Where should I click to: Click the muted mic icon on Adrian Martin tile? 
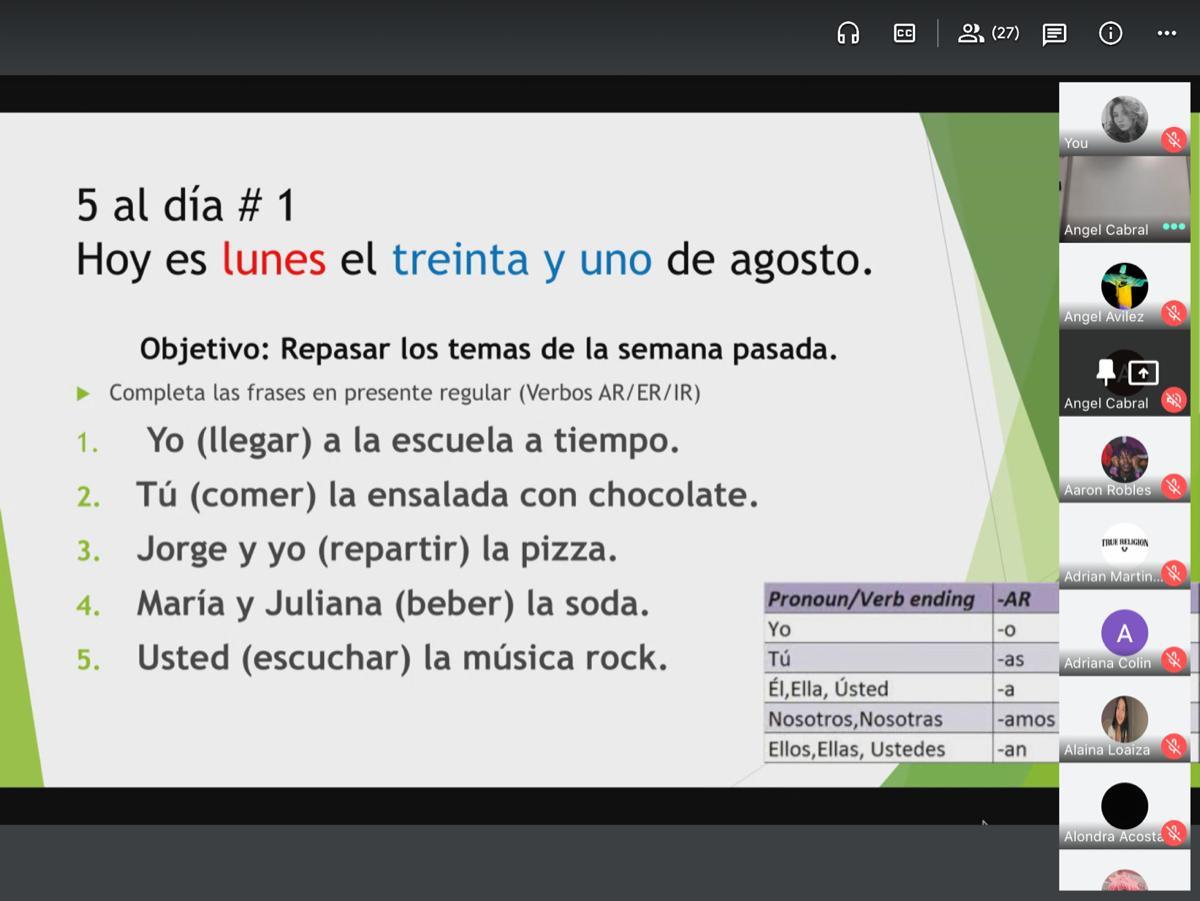point(1174,574)
